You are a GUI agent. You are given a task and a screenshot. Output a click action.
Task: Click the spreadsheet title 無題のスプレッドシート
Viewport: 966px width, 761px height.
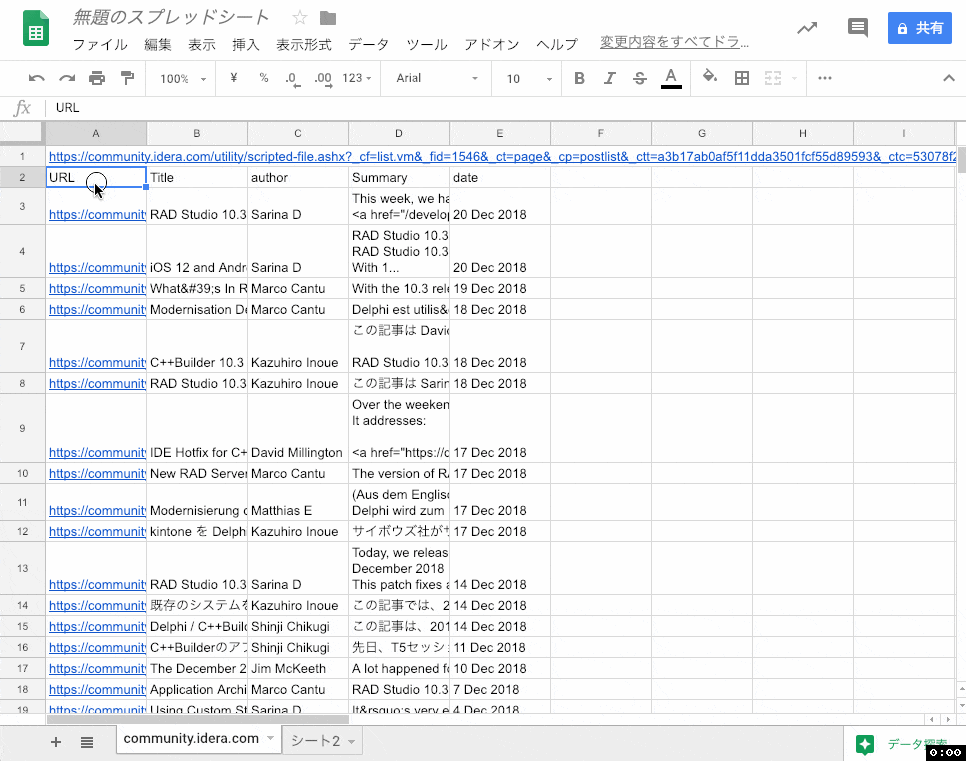coord(171,17)
